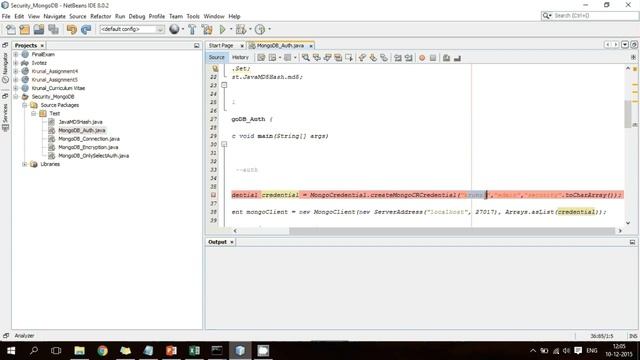Stop Macro Recording icon
This screenshot has height=360, width=640.
(433, 58)
